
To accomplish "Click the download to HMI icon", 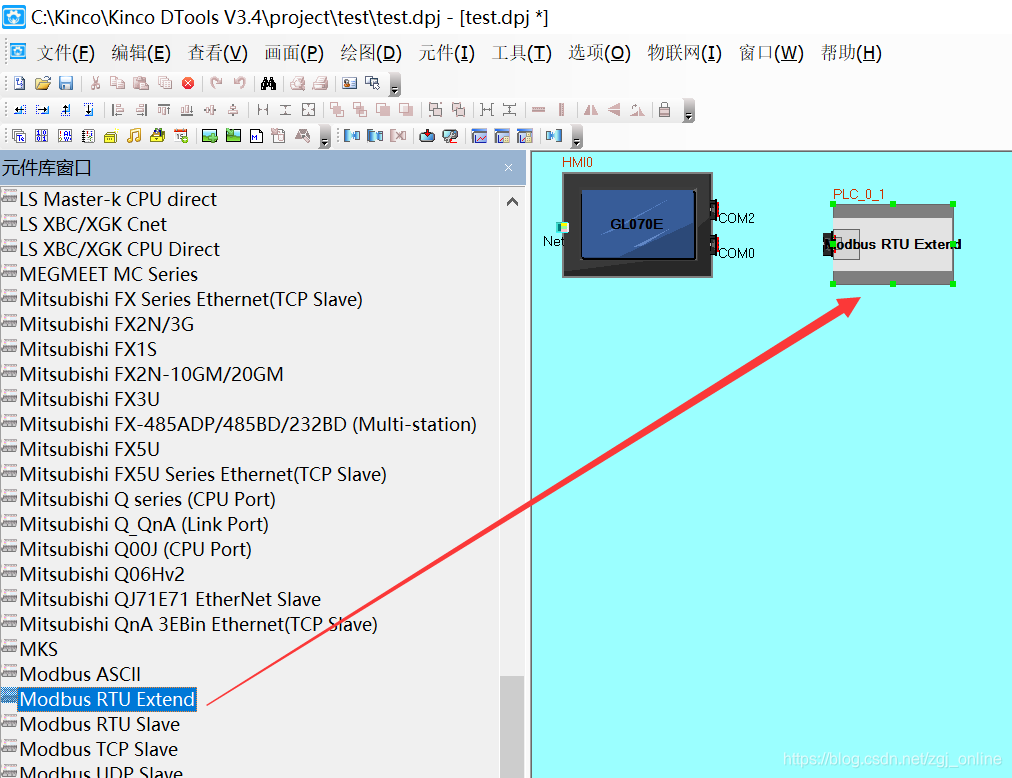I will 427,136.
